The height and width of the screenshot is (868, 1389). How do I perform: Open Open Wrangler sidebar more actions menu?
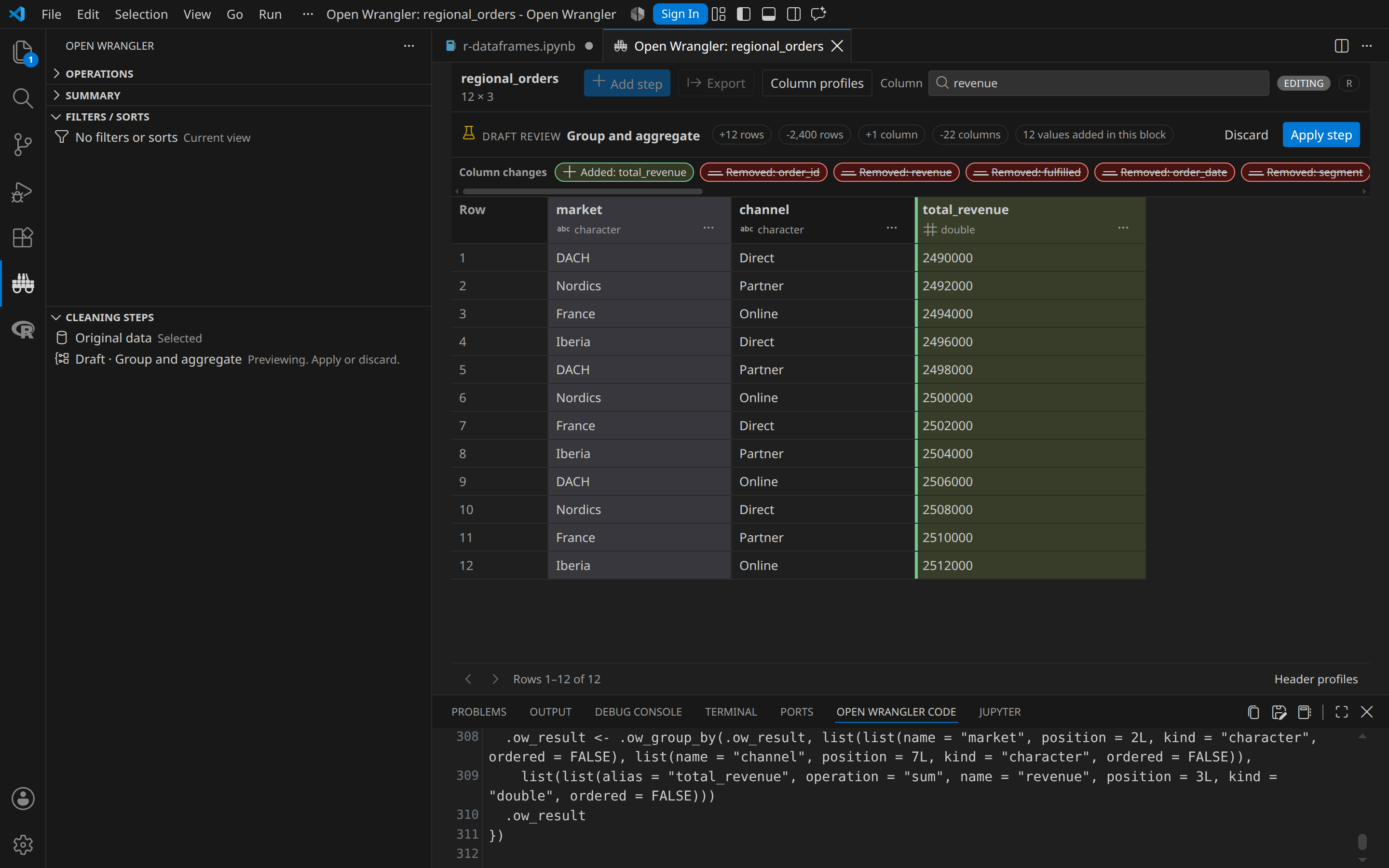[409, 46]
